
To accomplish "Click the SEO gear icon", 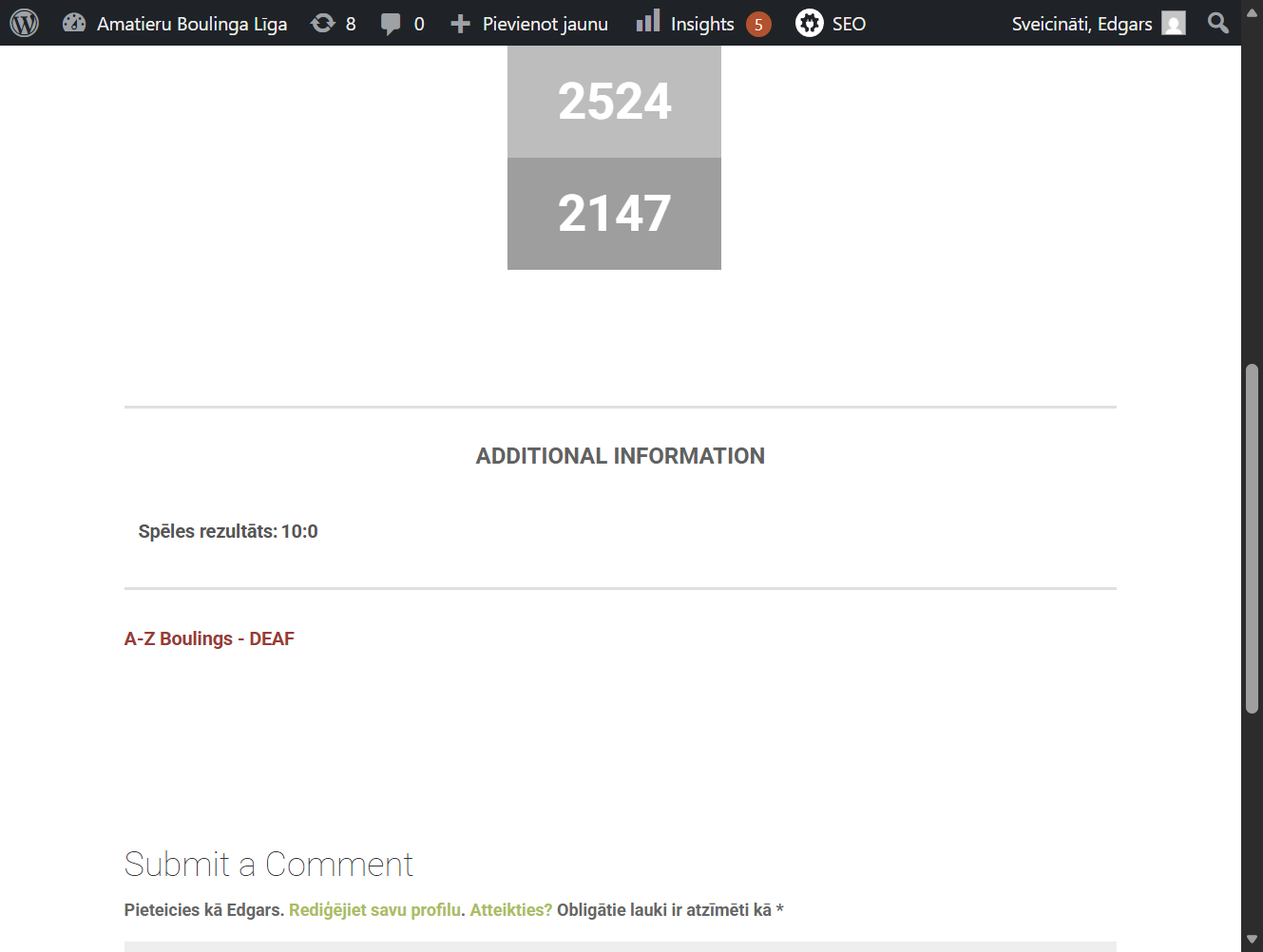I will coord(810,23).
